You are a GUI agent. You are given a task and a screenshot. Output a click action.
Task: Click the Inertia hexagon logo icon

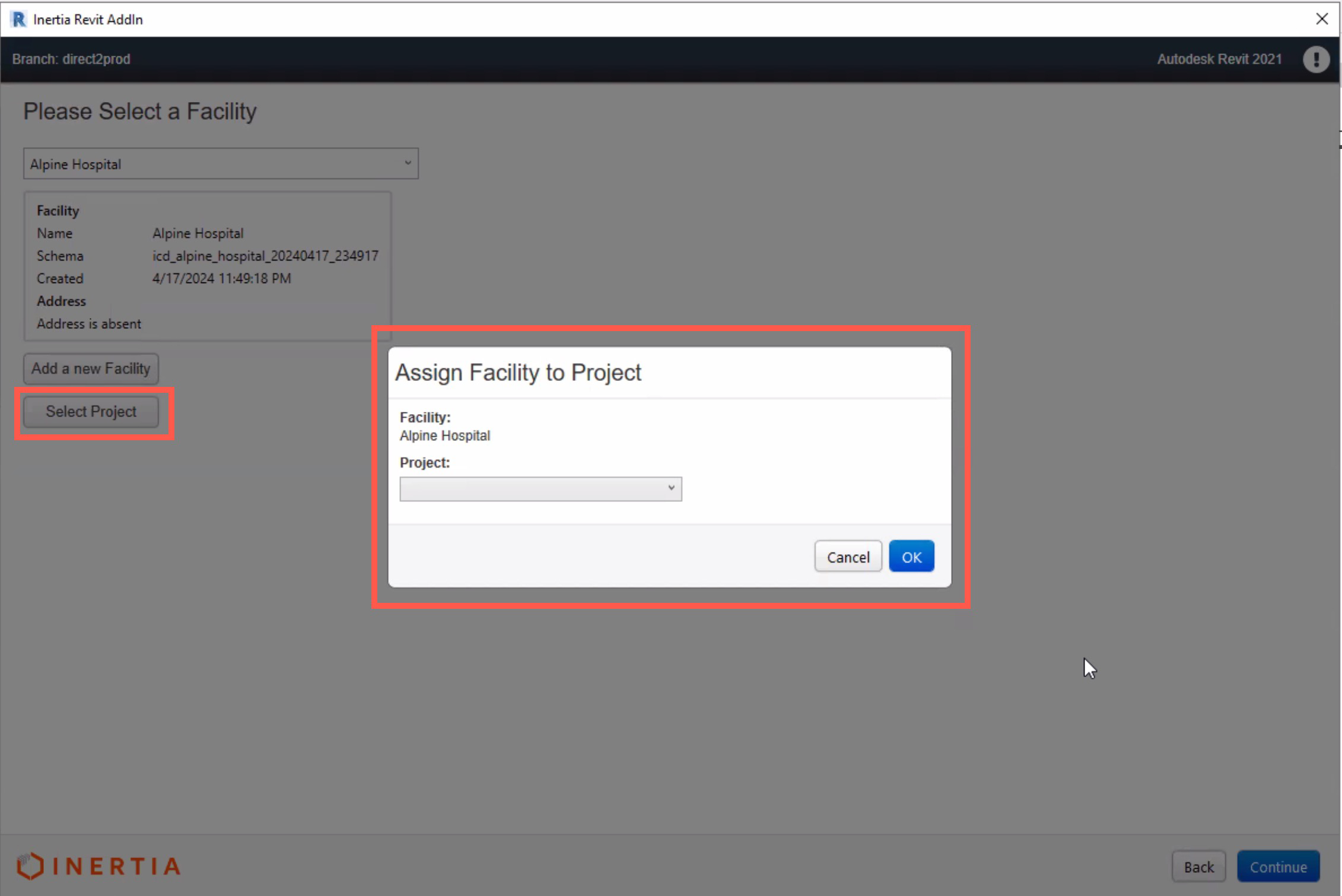coord(30,866)
